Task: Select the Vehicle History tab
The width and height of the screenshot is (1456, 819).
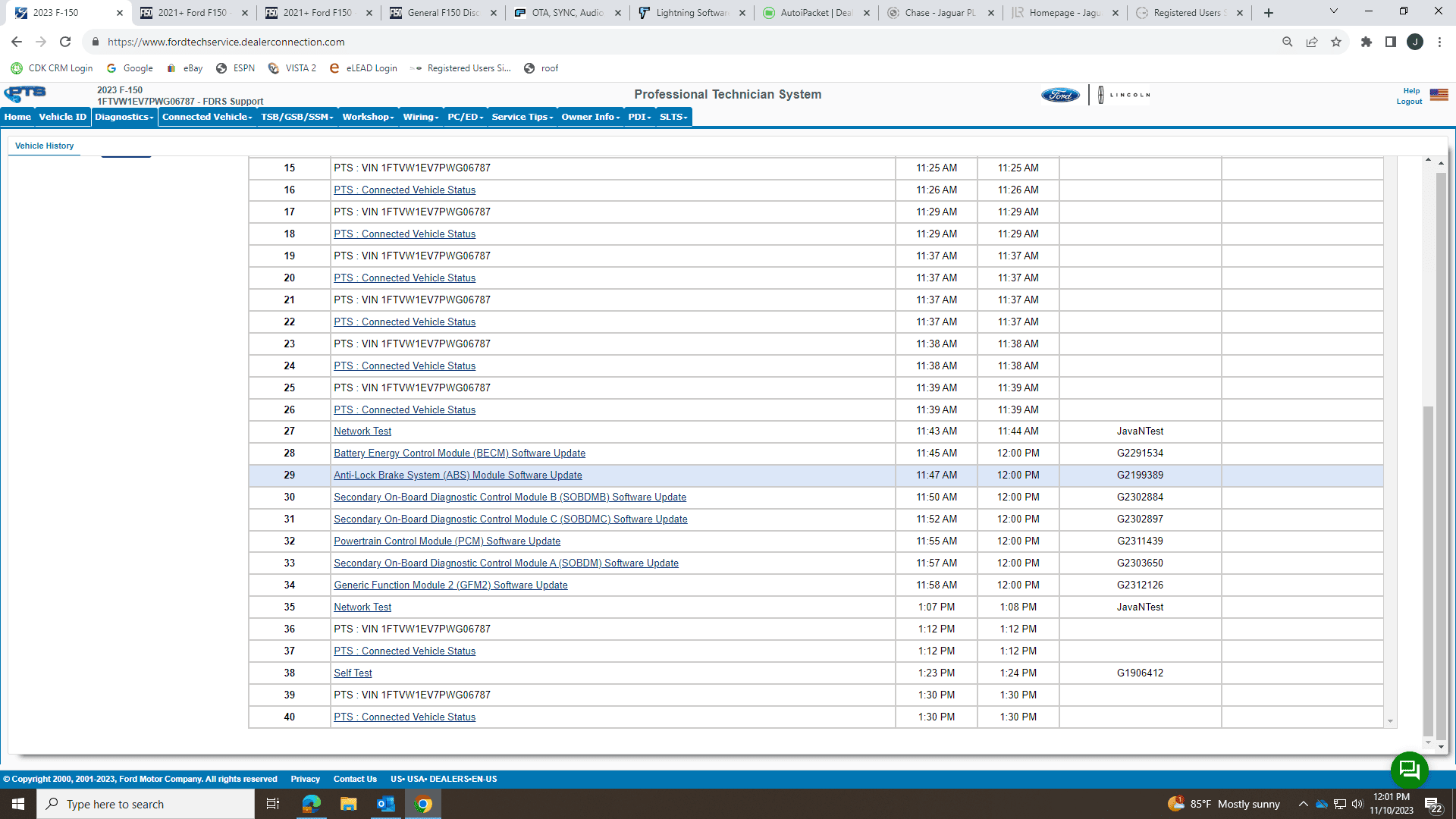Action: coord(43,145)
